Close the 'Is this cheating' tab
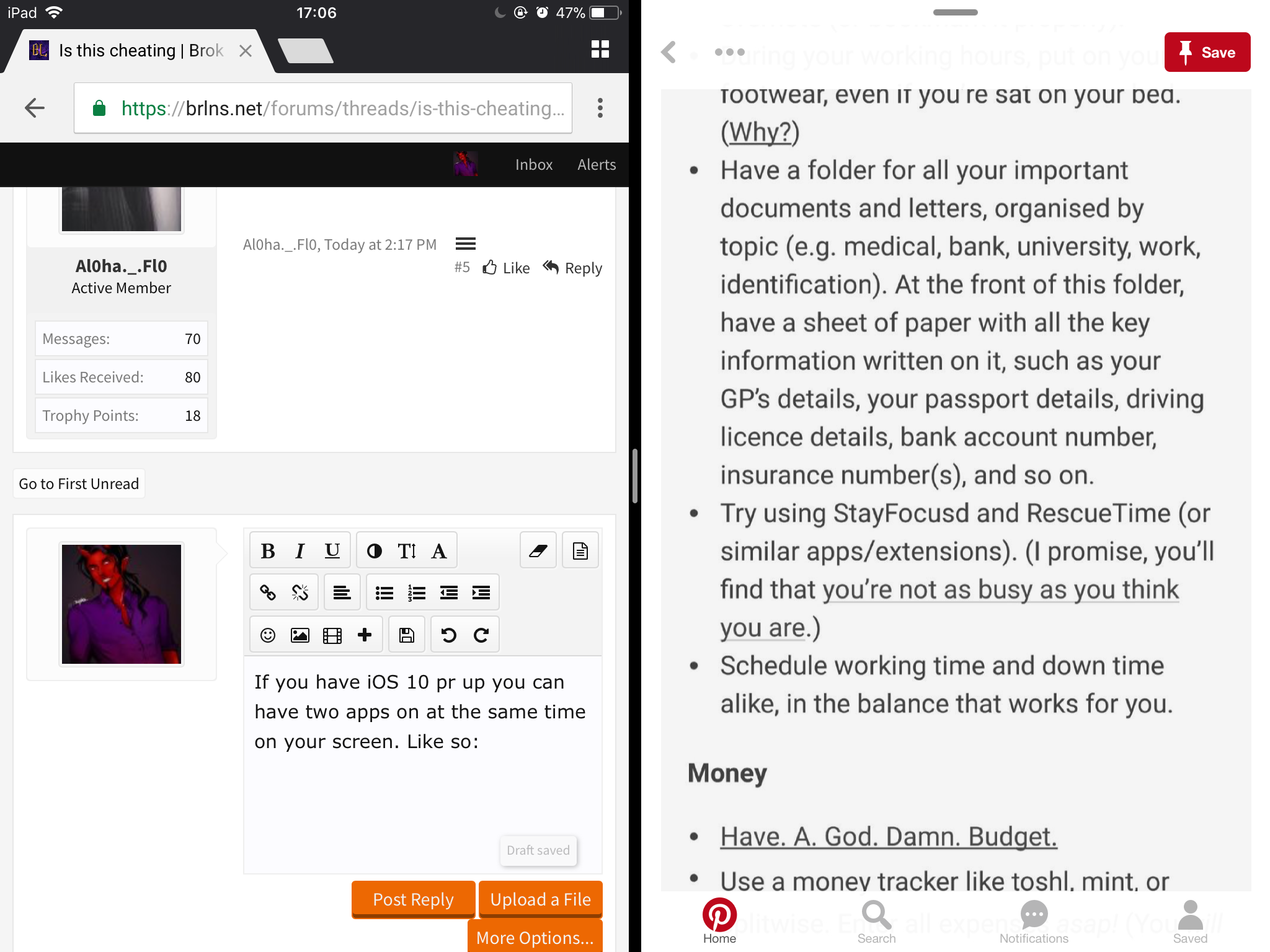The image size is (1270, 952). point(246,51)
